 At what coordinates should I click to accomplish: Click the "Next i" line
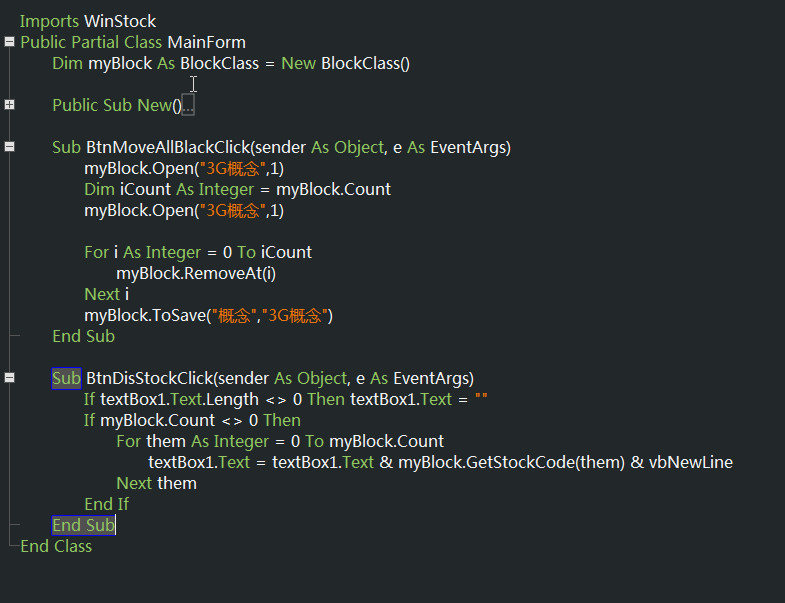pos(107,294)
